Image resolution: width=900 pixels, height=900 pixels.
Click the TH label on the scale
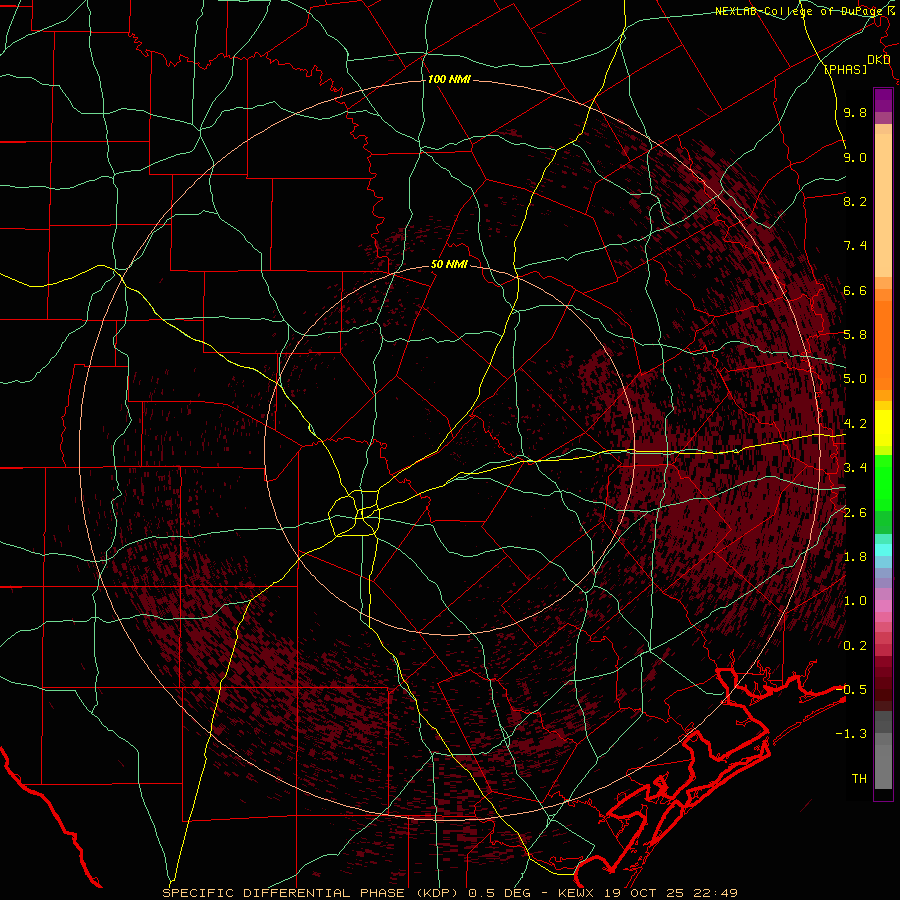tap(859, 779)
